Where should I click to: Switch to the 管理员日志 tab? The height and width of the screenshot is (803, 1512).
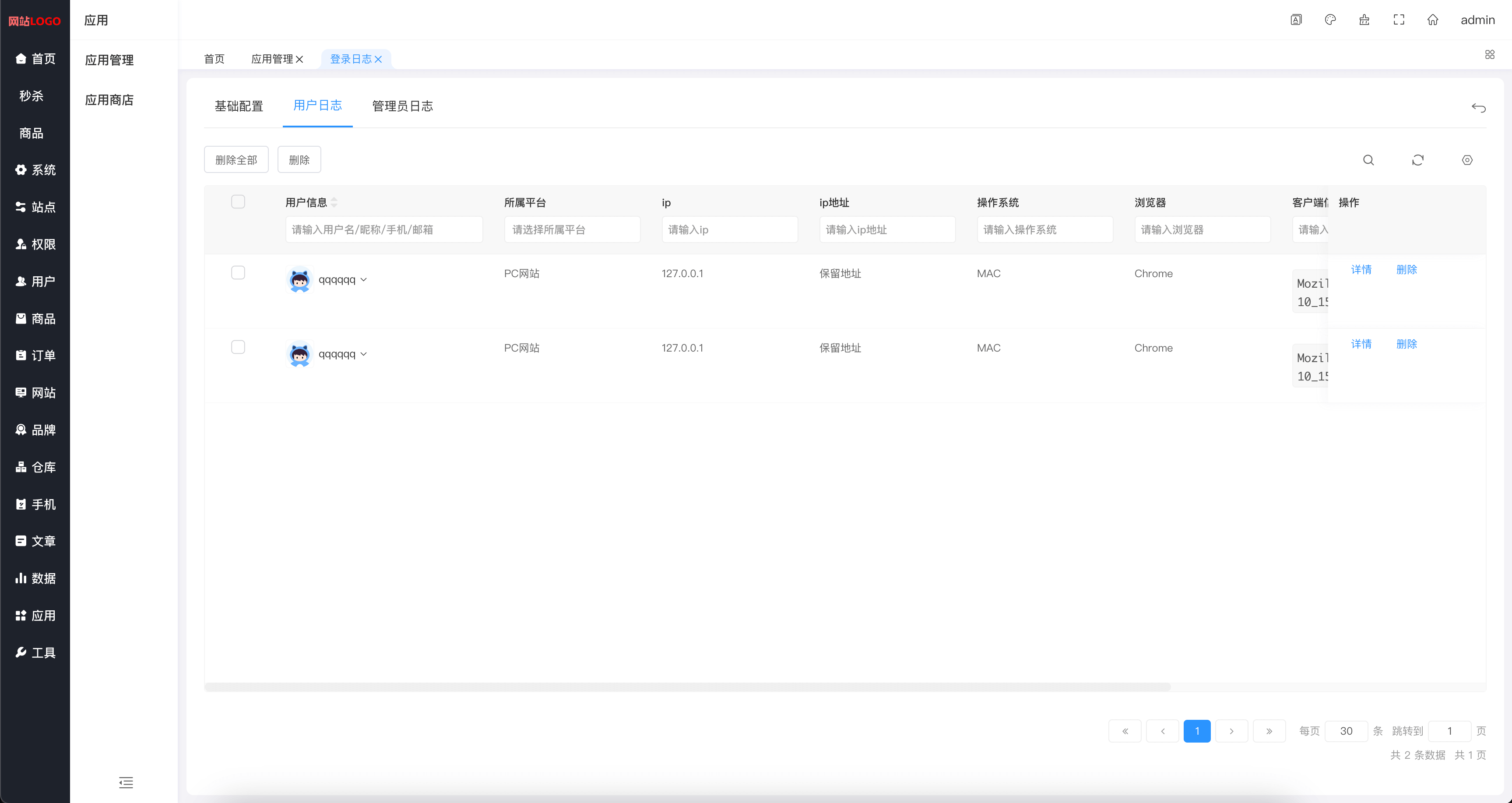click(402, 106)
